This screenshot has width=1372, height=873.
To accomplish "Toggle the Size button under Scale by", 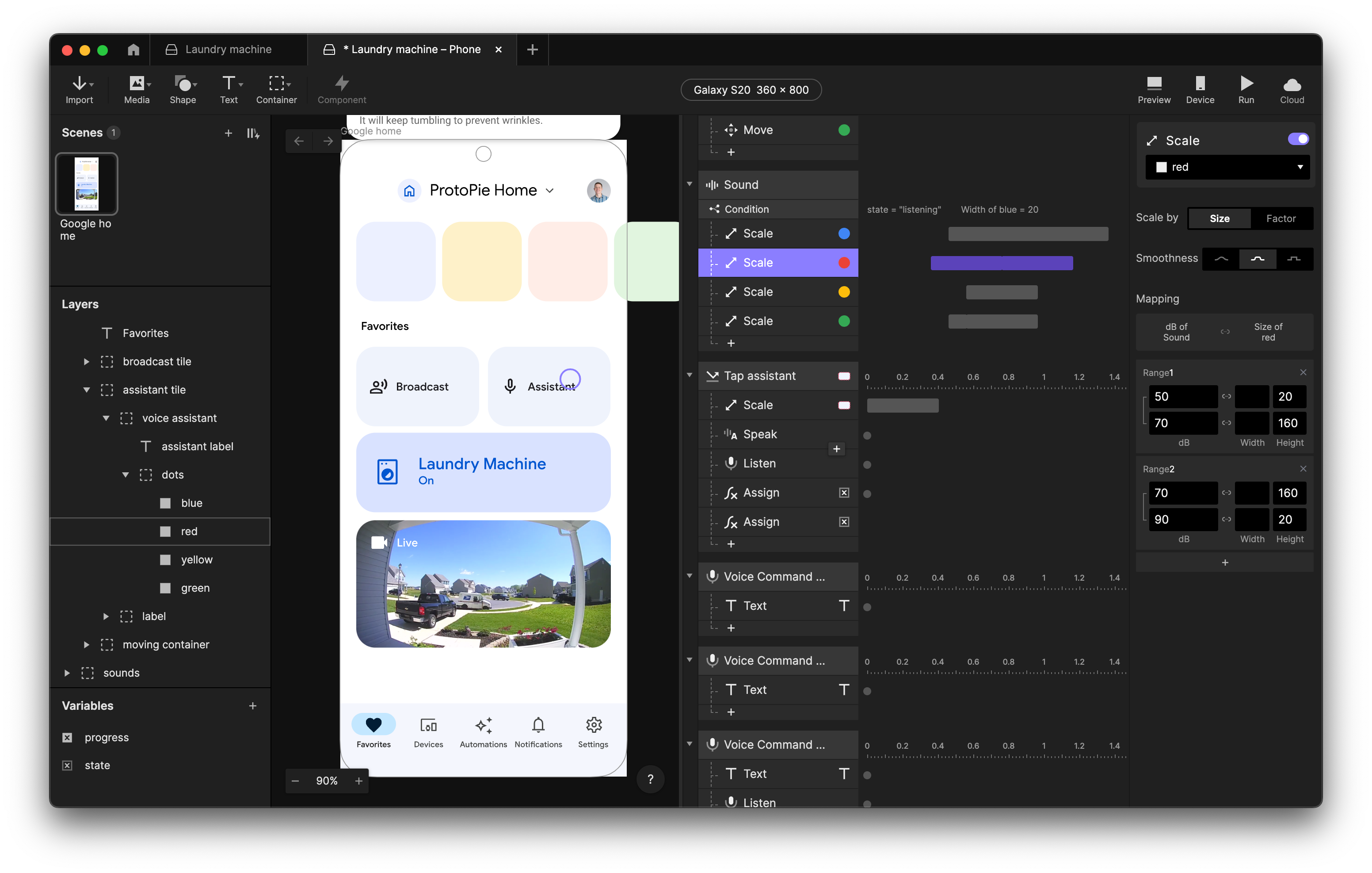I will [1219, 218].
